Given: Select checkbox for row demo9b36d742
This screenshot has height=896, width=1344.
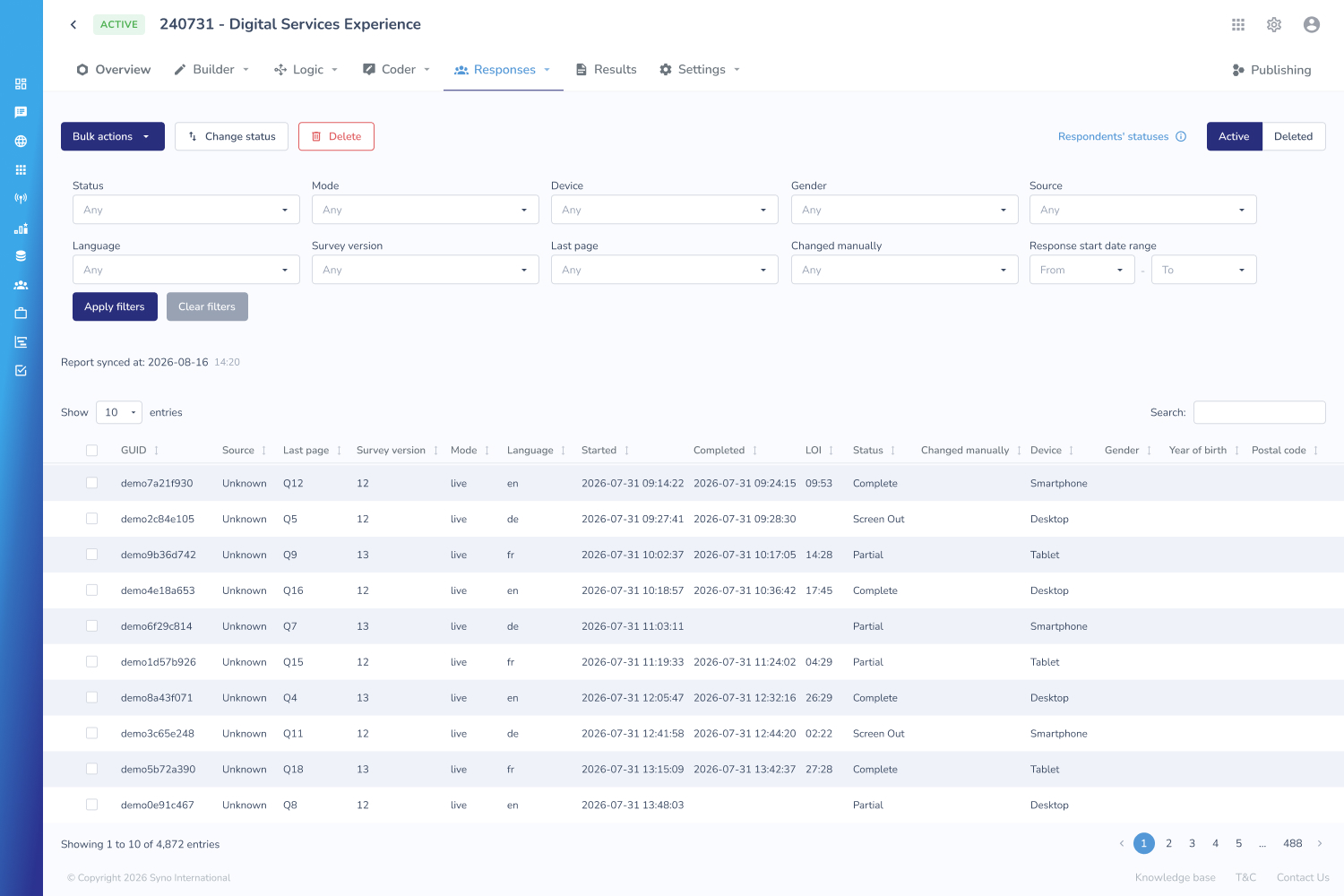Looking at the screenshot, I should tap(91, 555).
